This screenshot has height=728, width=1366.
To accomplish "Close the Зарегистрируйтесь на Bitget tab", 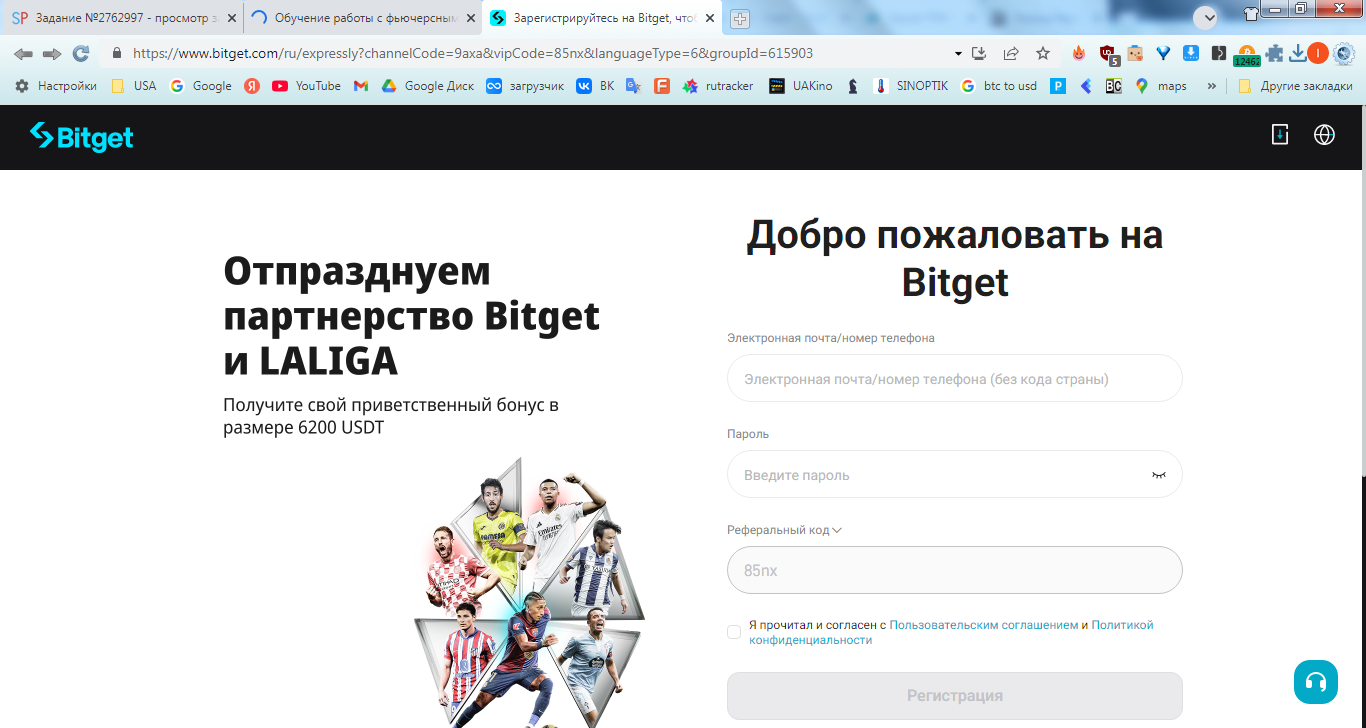I will (x=709, y=18).
